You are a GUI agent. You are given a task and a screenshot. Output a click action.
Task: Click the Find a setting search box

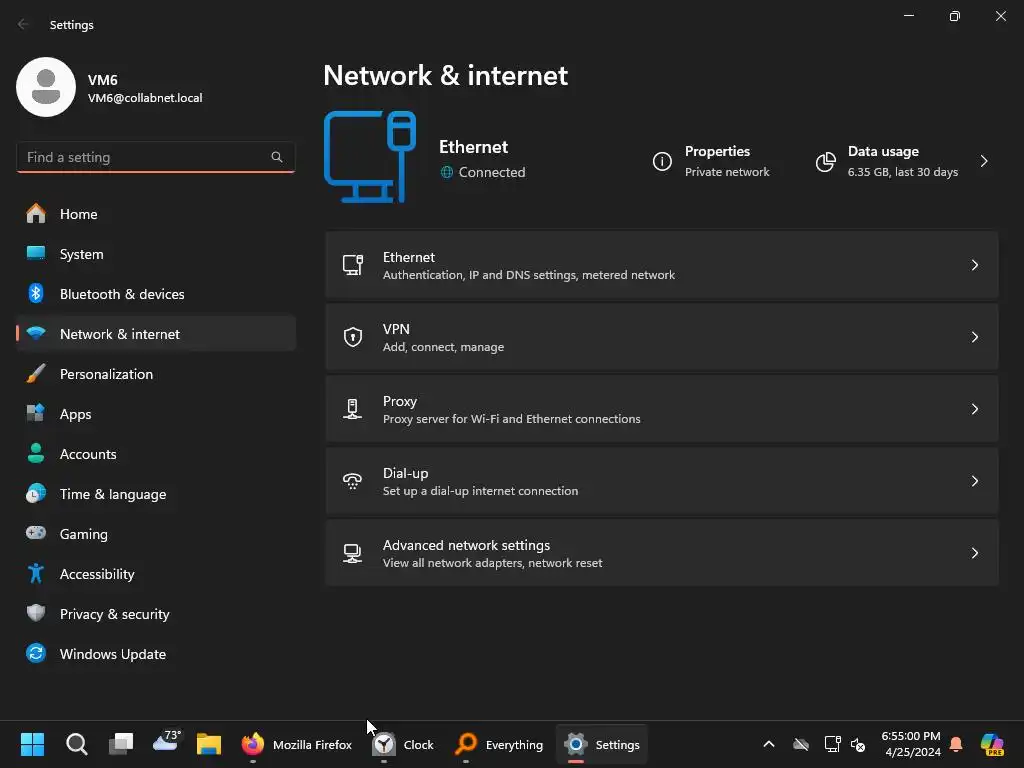tap(145, 157)
